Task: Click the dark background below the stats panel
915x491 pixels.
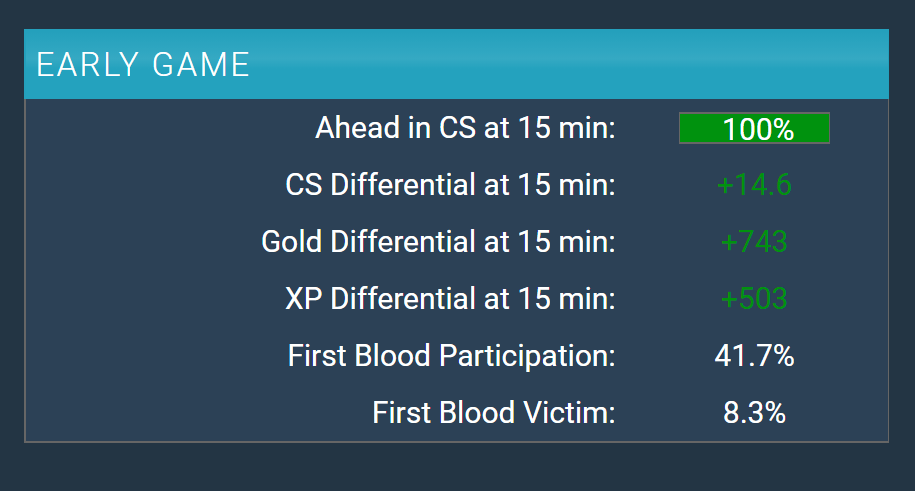Action: pyautogui.click(x=456, y=467)
